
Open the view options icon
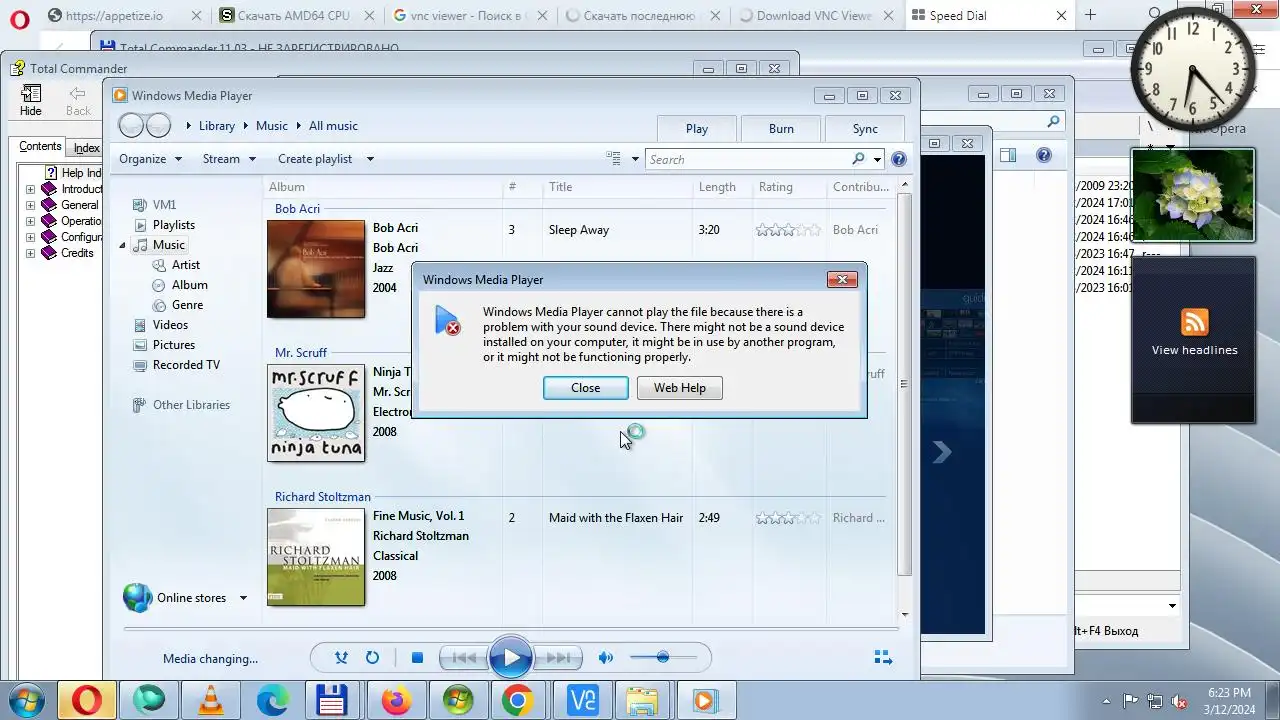point(614,159)
